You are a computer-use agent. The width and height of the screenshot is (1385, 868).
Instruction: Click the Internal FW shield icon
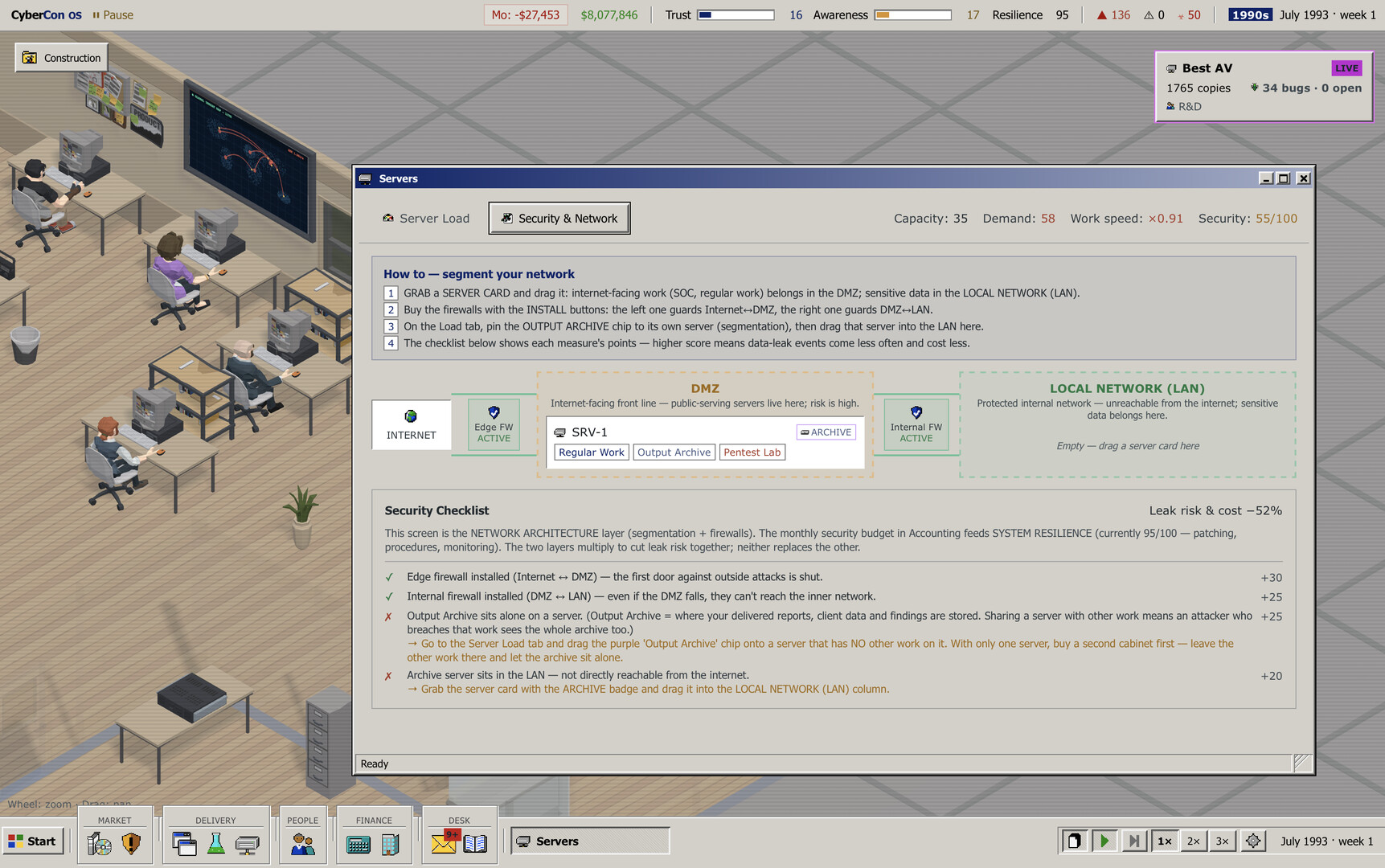pos(916,412)
